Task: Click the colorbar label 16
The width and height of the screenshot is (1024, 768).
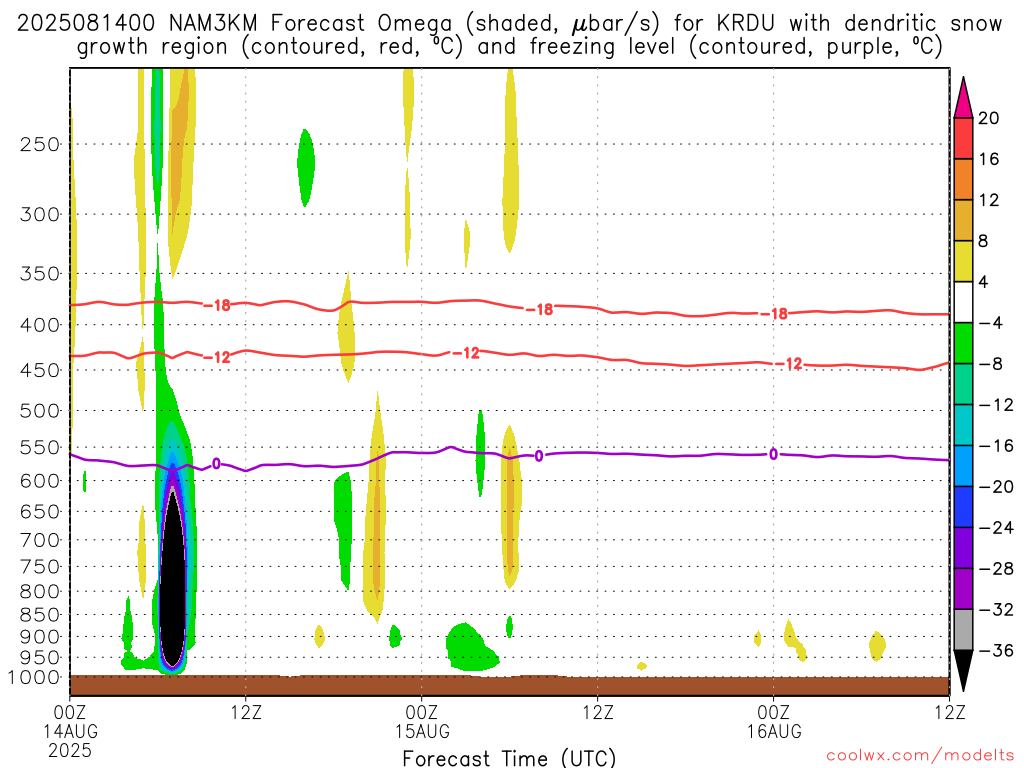Action: [x=989, y=159]
